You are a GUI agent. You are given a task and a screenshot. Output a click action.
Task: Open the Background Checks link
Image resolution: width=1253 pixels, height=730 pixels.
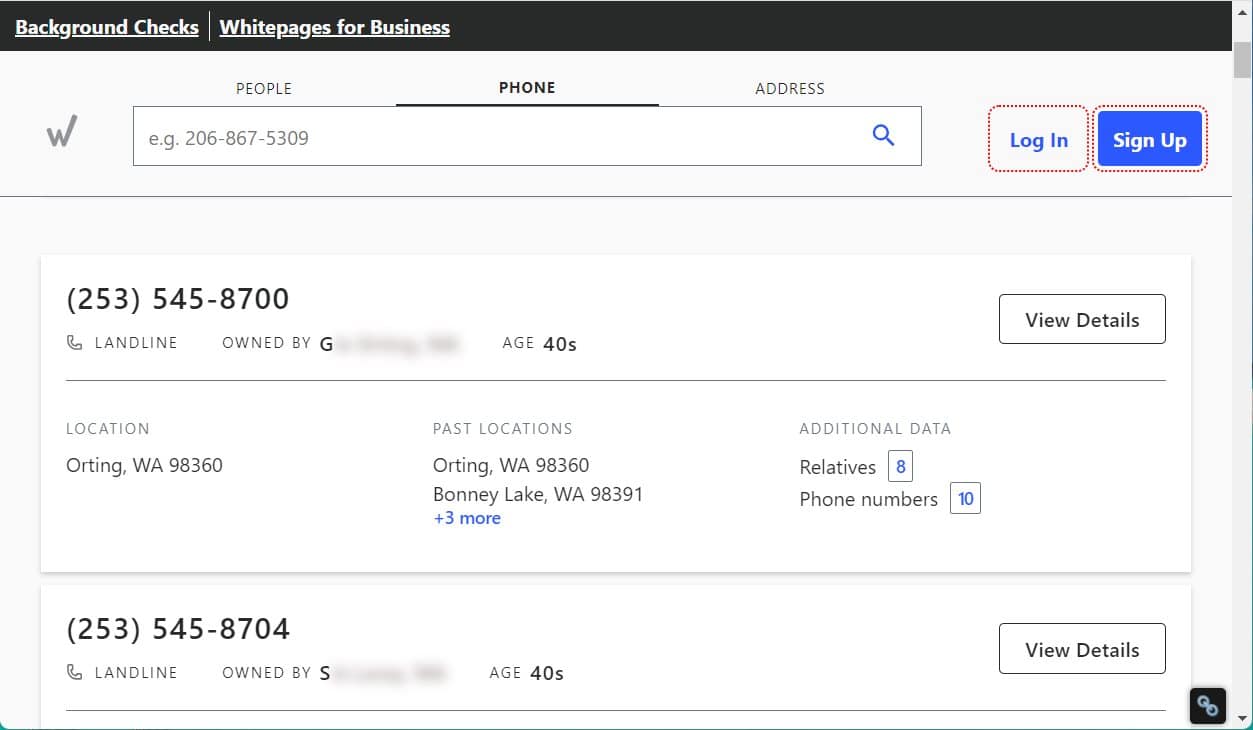pyautogui.click(x=107, y=27)
